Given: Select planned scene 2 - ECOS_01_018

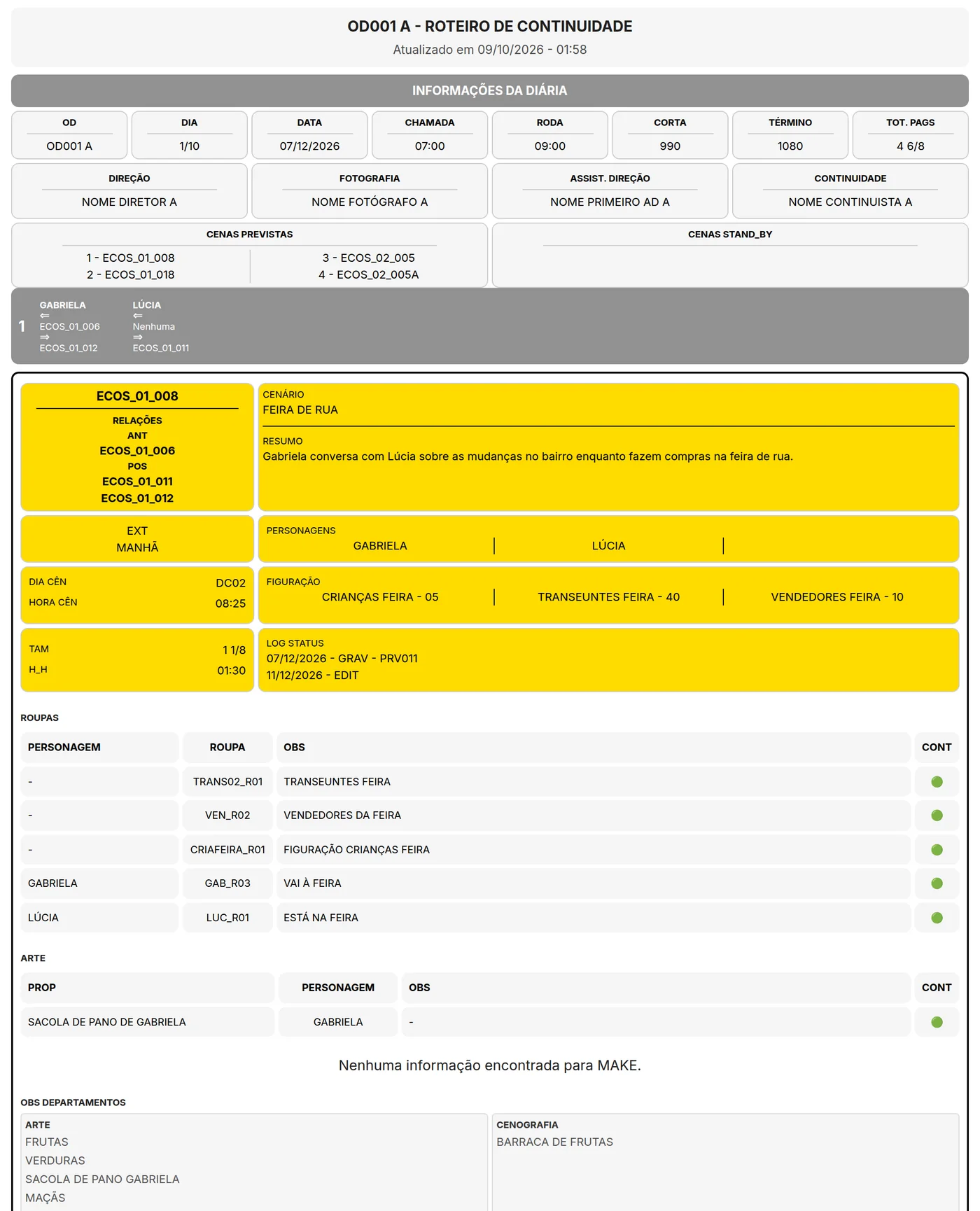Looking at the screenshot, I should click(x=131, y=274).
